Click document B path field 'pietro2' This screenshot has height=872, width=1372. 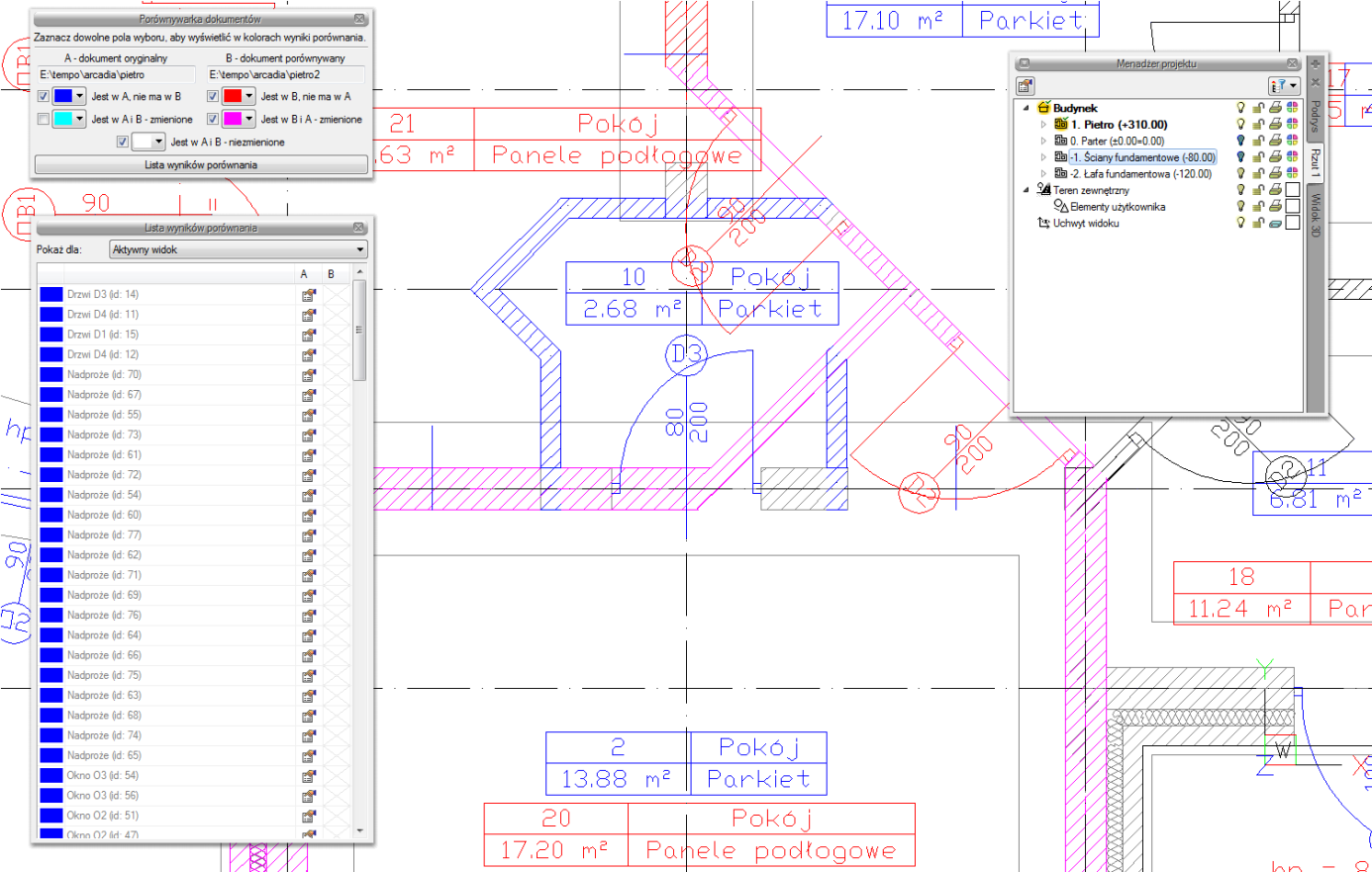point(285,74)
